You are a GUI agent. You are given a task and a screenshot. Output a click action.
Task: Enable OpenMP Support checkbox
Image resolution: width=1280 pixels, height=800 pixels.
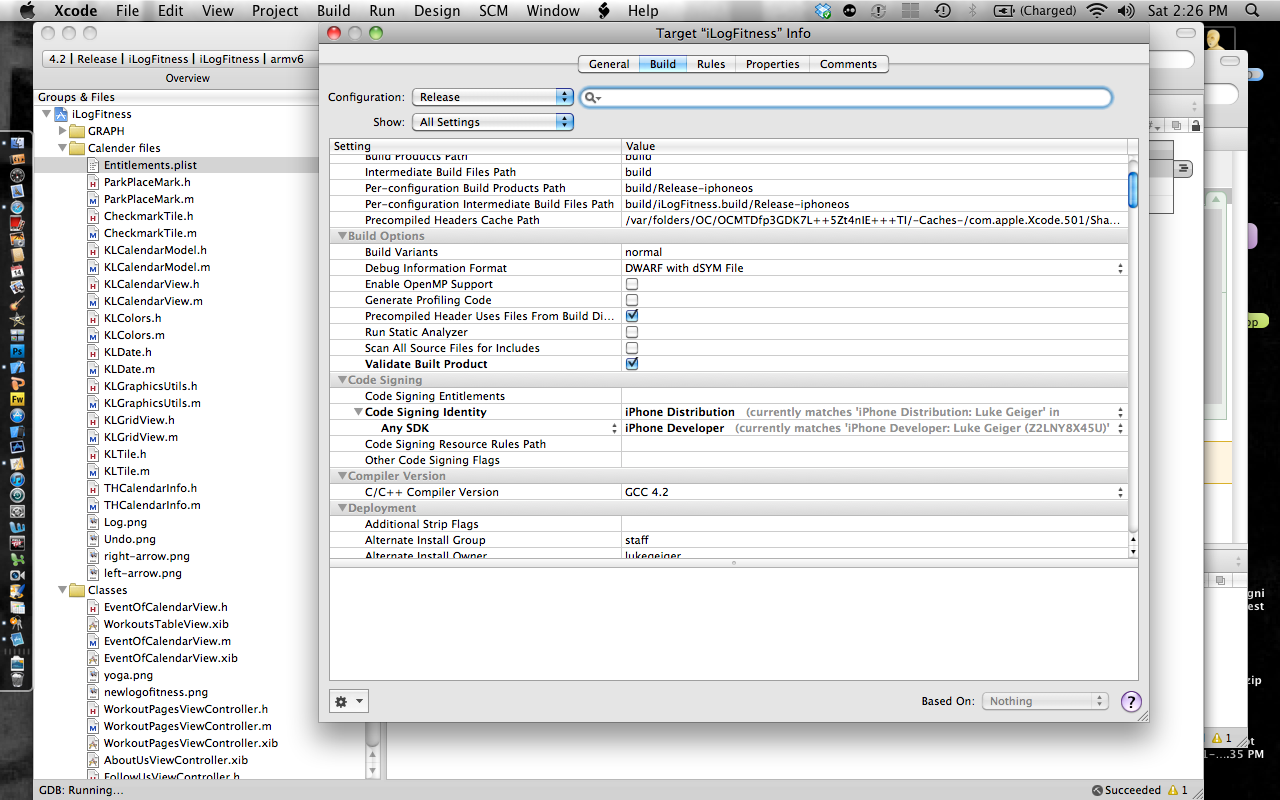632,284
